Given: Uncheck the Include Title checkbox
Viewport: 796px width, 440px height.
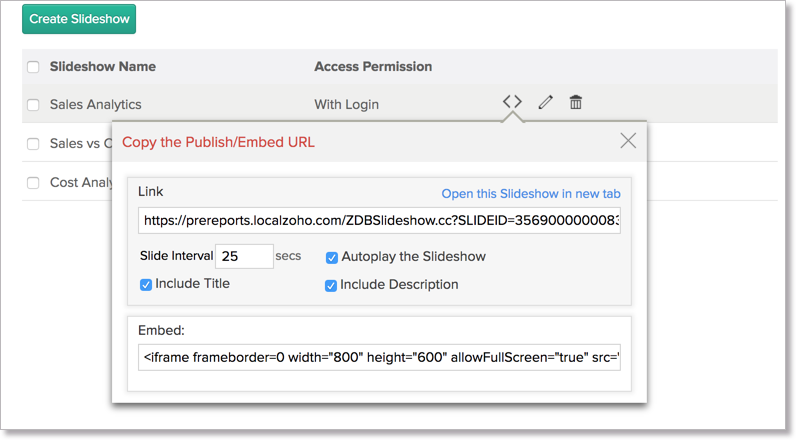Looking at the screenshot, I should click(147, 284).
